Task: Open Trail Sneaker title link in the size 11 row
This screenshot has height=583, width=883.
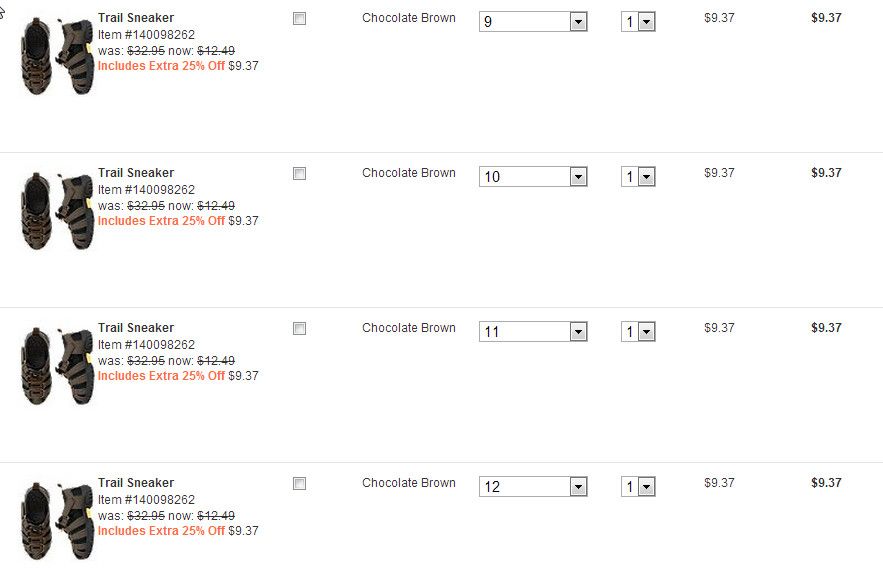Action: point(136,328)
